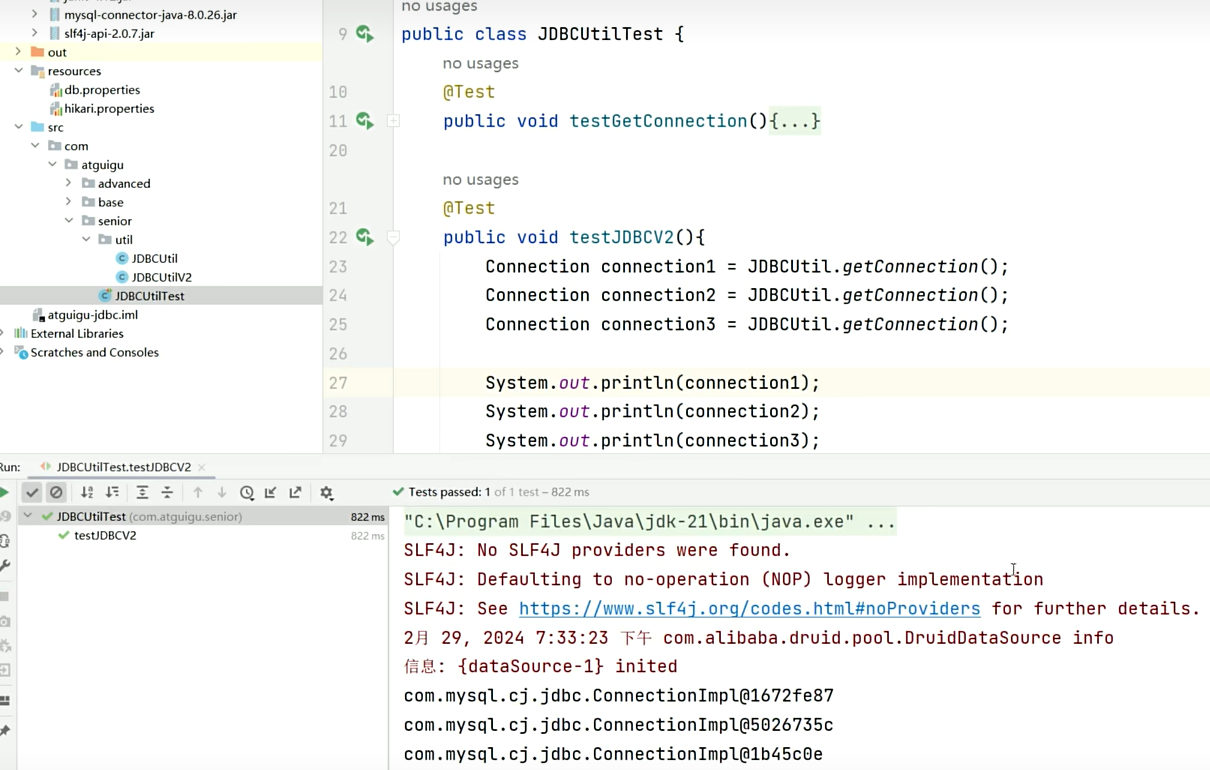
Task: Run JDBCUtilTest class from gutter icon
Action: coord(365,34)
